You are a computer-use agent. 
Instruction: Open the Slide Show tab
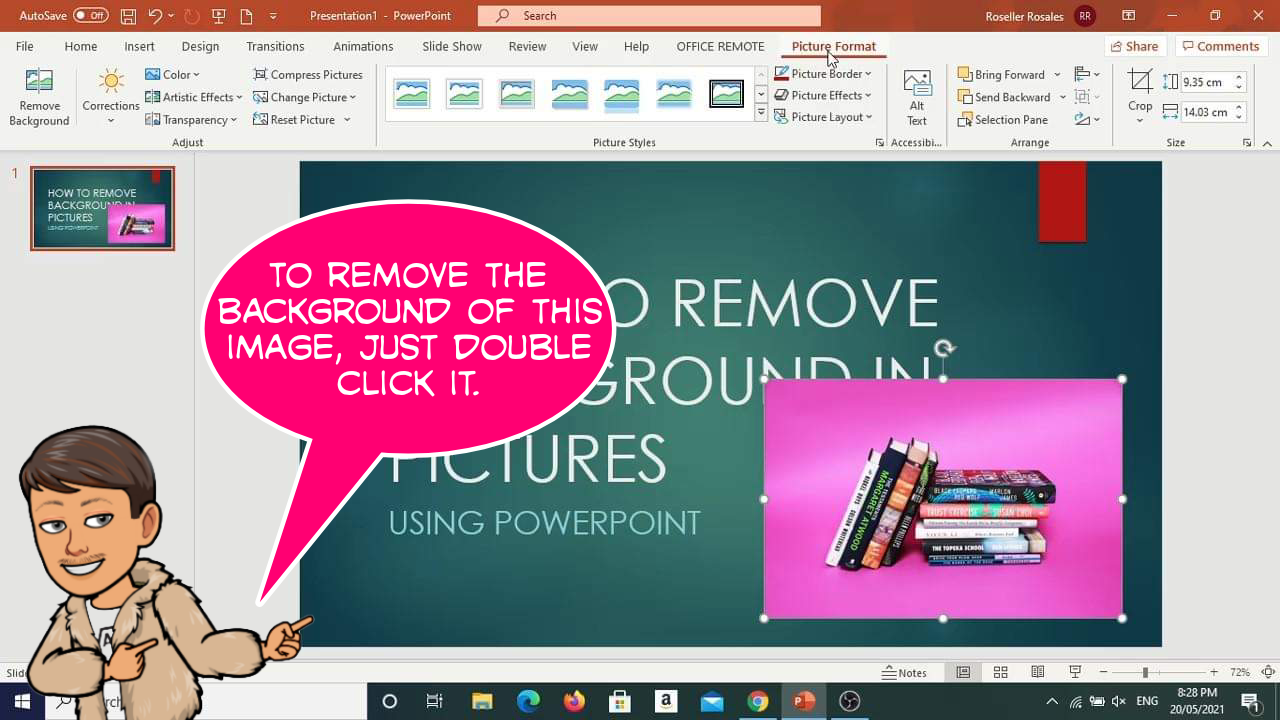pos(451,46)
